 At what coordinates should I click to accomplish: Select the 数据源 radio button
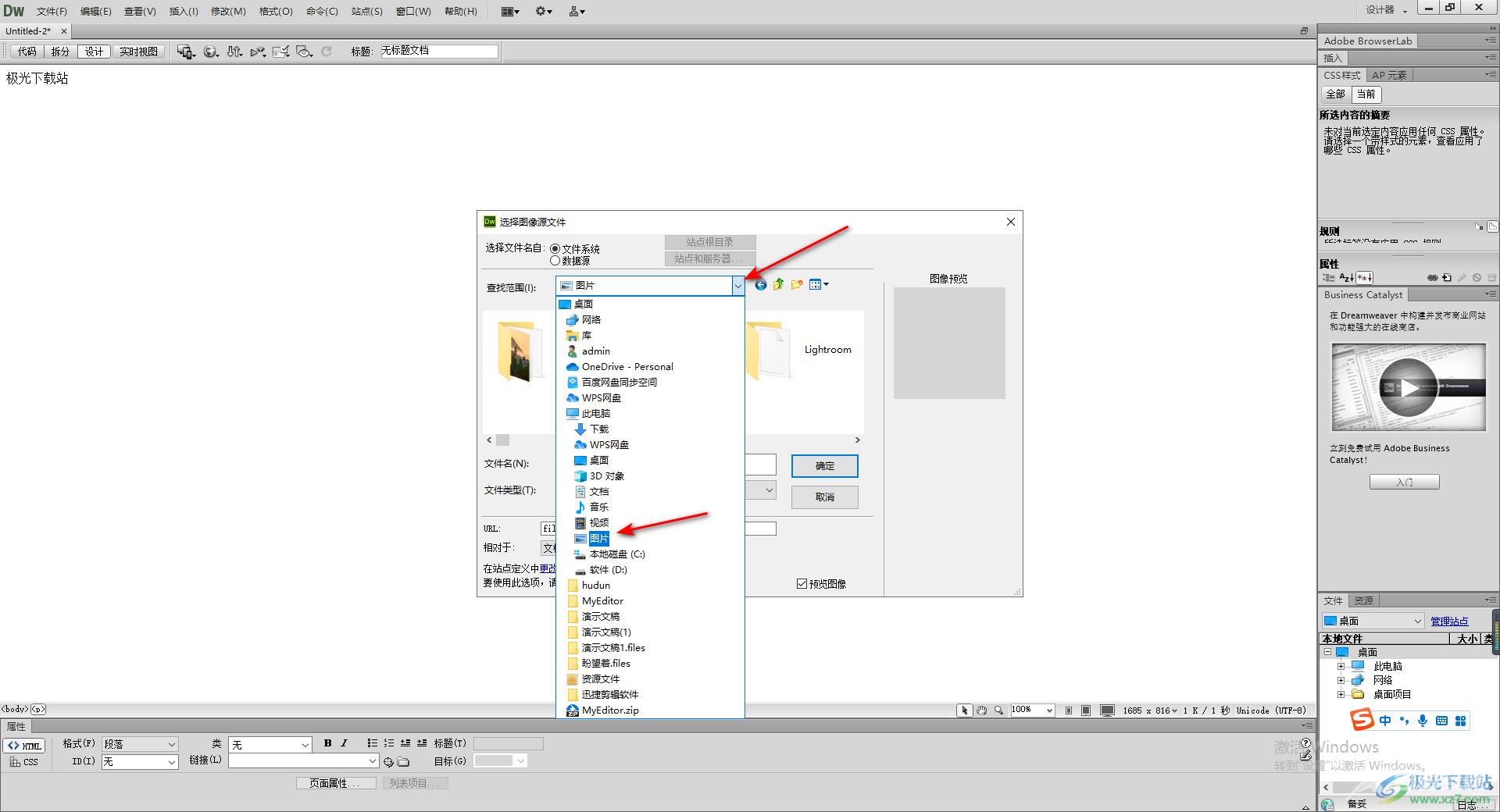(x=555, y=261)
